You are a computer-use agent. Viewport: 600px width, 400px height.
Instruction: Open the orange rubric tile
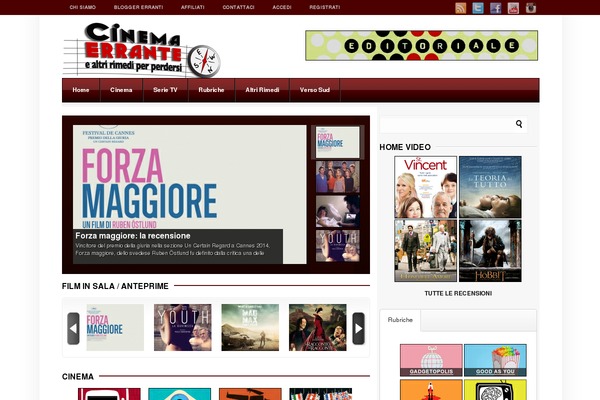pyautogui.click(x=431, y=390)
